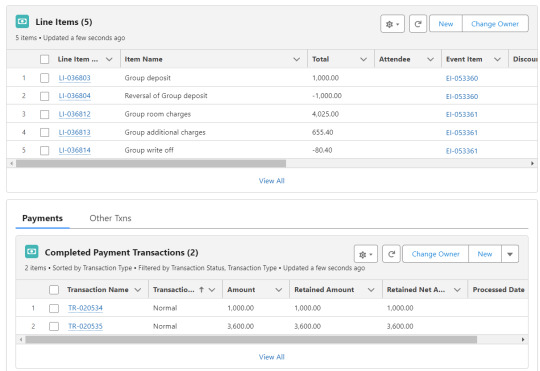
Task: Open Line Items list view controls gear
Action: coord(392,24)
